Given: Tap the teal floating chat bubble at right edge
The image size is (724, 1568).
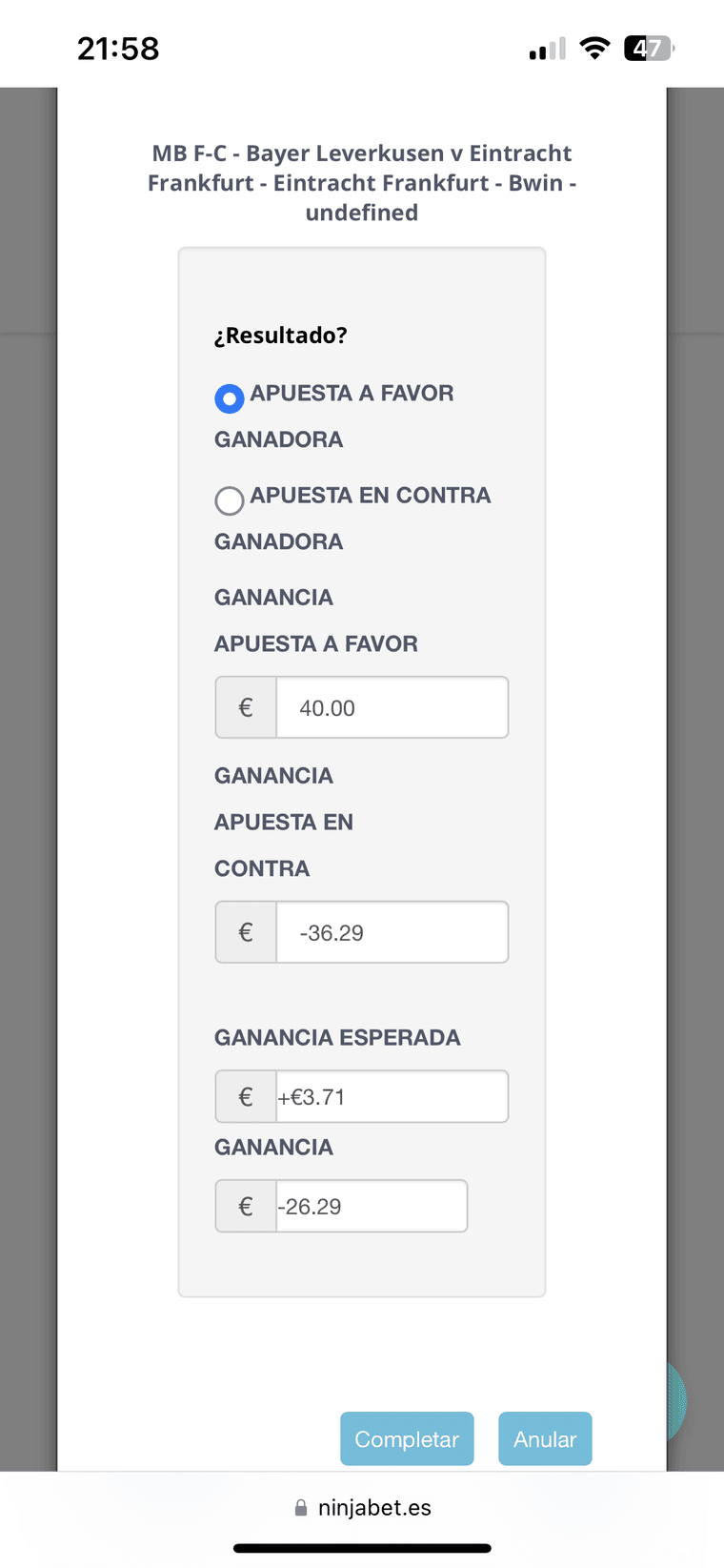Looking at the screenshot, I should (x=676, y=1400).
